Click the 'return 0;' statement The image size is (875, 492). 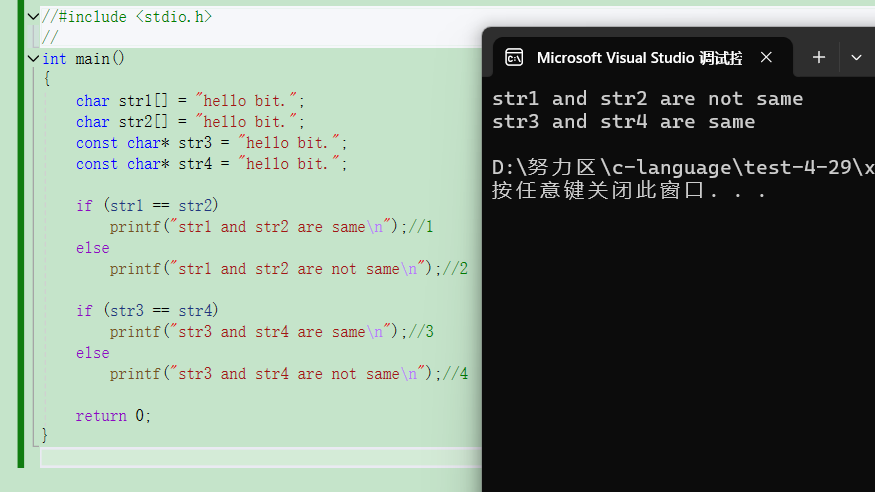point(113,416)
